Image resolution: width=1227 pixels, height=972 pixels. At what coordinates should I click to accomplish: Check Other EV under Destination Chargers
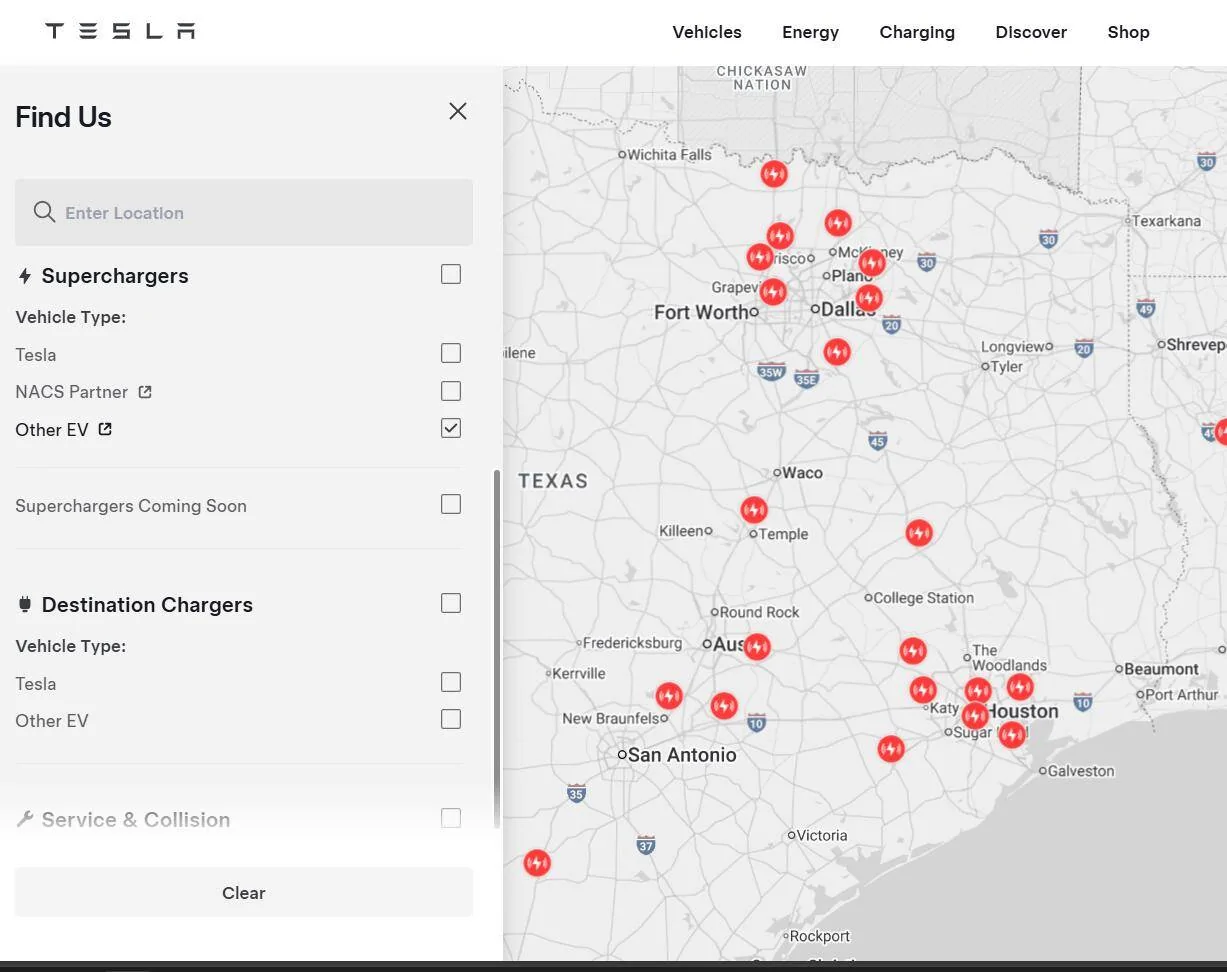pyautogui.click(x=451, y=719)
